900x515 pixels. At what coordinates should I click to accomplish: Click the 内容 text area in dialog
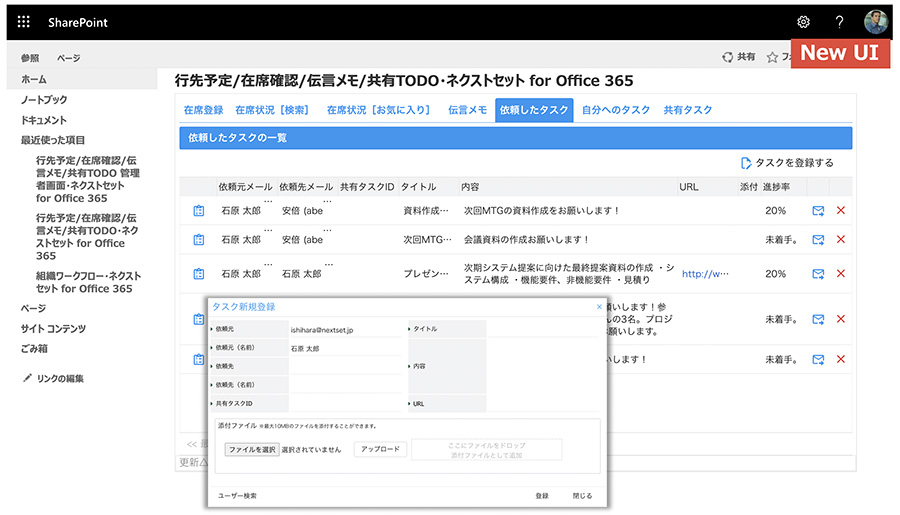543,366
